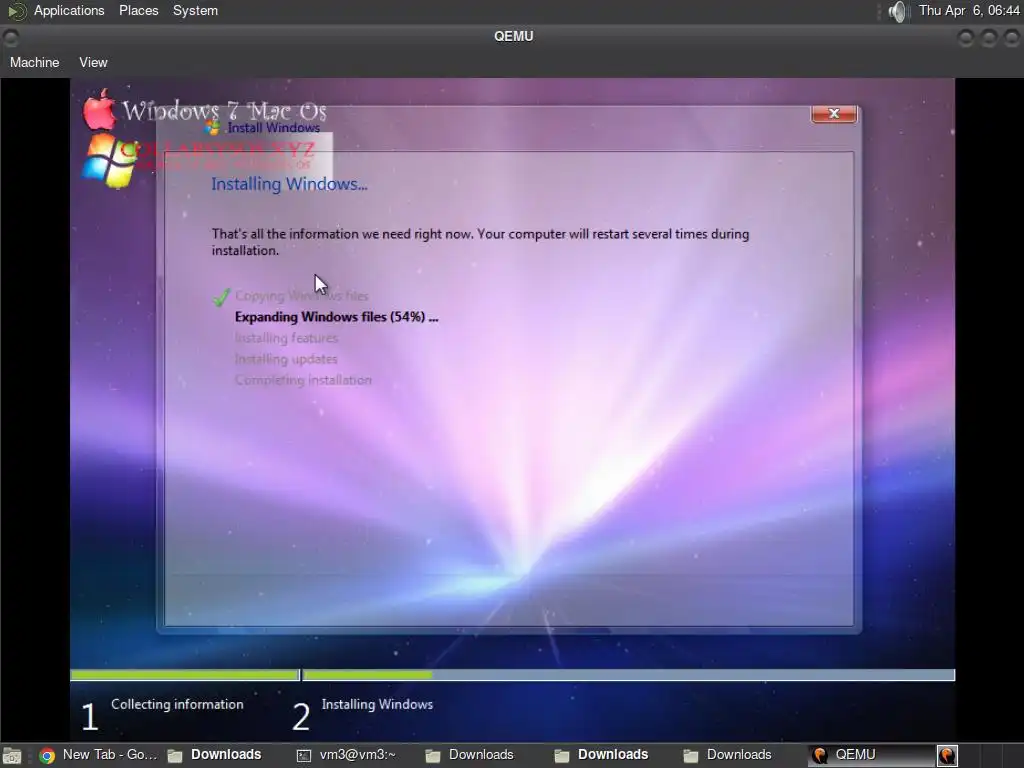Switch to the vm3@vm3:~ terminal window
This screenshot has height=768, width=1024.
click(x=347, y=755)
